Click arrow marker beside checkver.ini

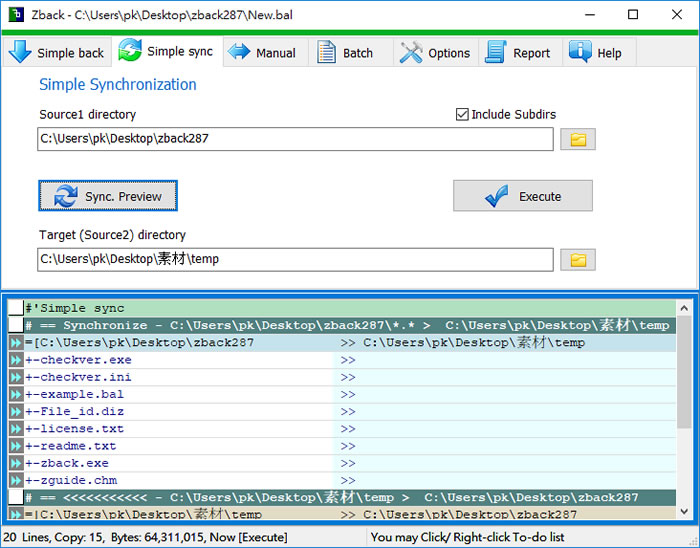click(16, 378)
